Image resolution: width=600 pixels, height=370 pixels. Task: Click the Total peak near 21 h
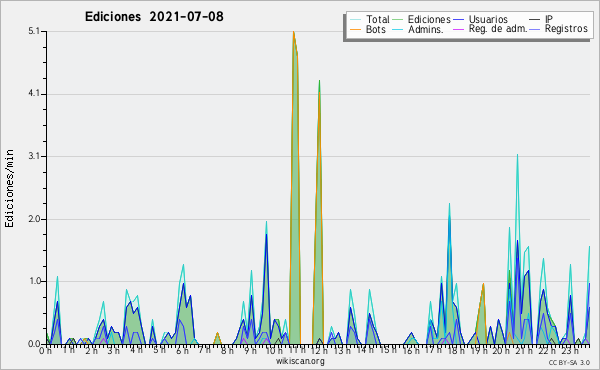click(517, 155)
